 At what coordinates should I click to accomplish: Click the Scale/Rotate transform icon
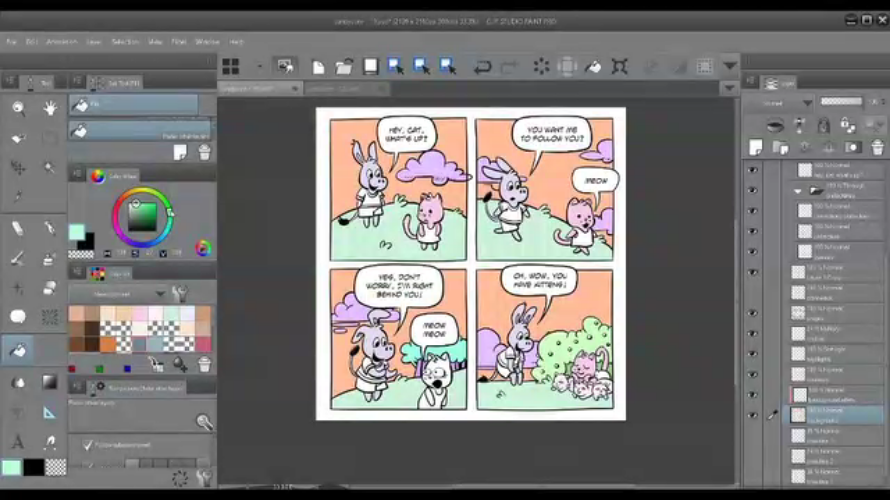[x=619, y=66]
